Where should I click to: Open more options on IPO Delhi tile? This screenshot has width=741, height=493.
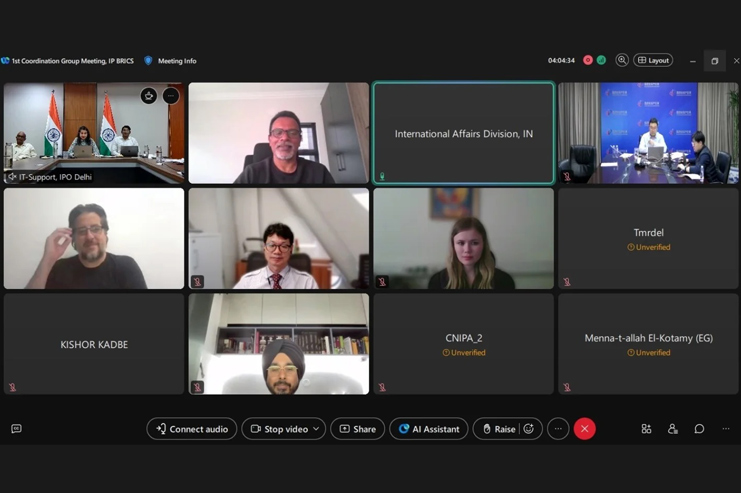(x=171, y=96)
